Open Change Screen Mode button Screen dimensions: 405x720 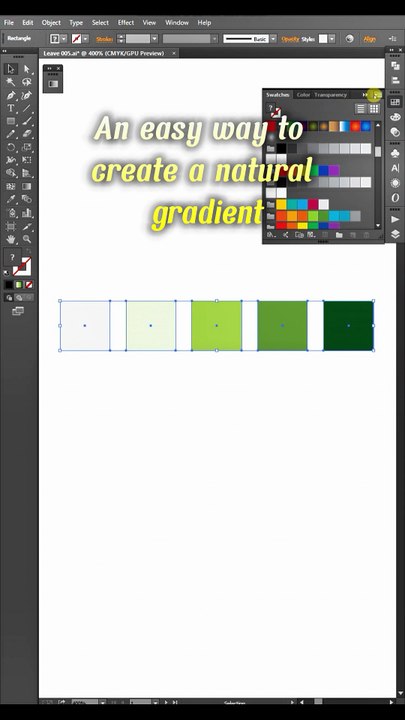click(18, 311)
